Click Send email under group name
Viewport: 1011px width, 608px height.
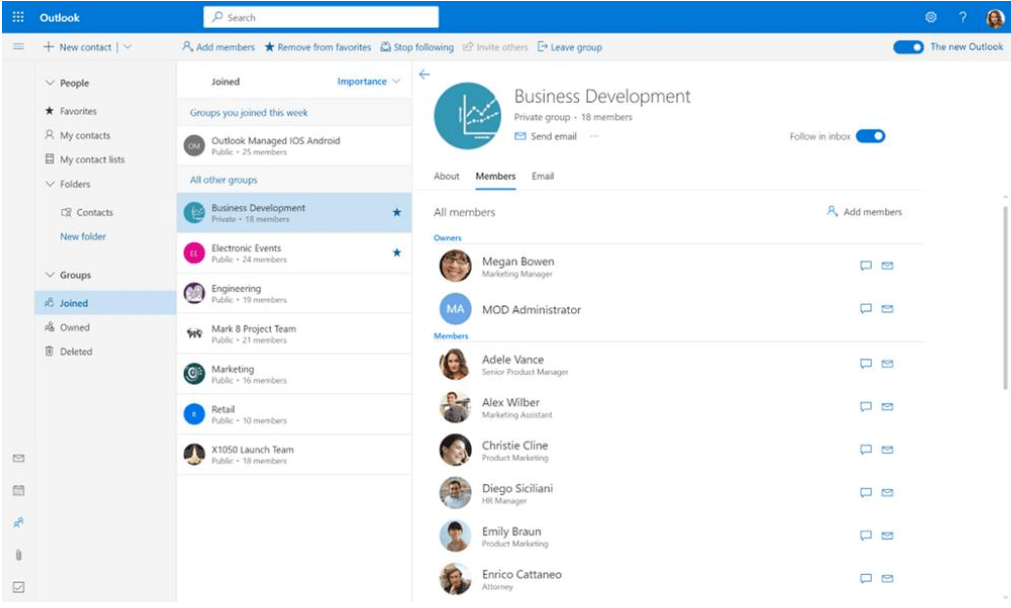[545, 136]
